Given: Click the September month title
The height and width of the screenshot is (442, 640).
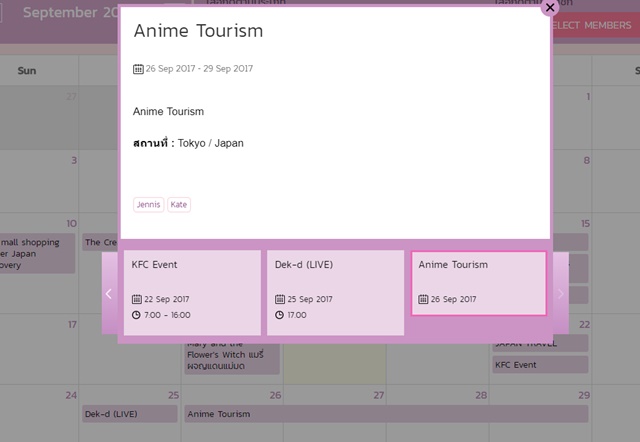Looking at the screenshot, I should tap(70, 13).
